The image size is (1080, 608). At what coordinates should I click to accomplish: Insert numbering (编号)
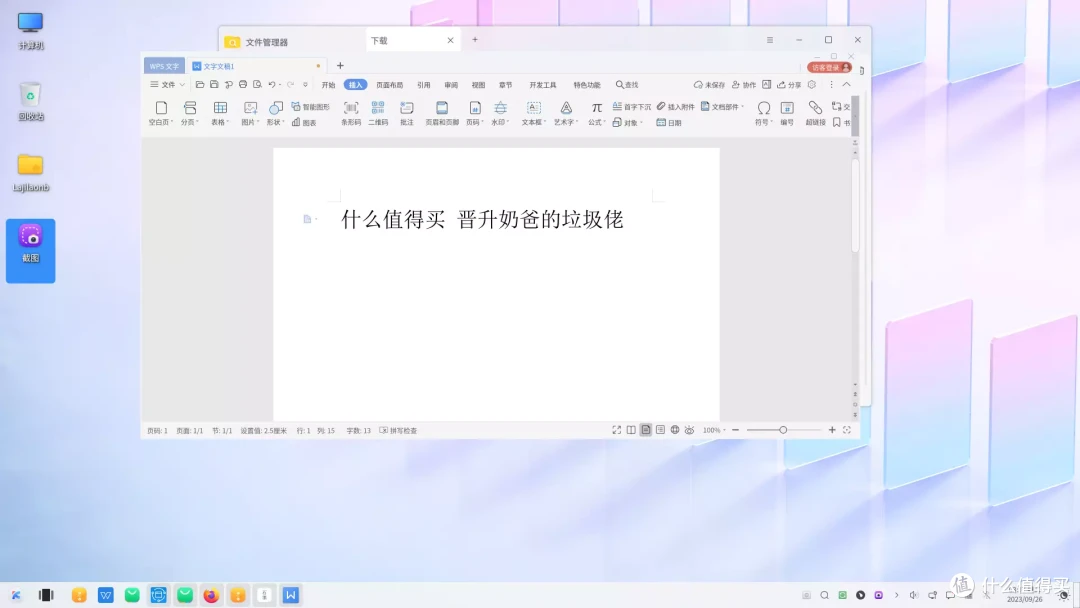pyautogui.click(x=787, y=113)
